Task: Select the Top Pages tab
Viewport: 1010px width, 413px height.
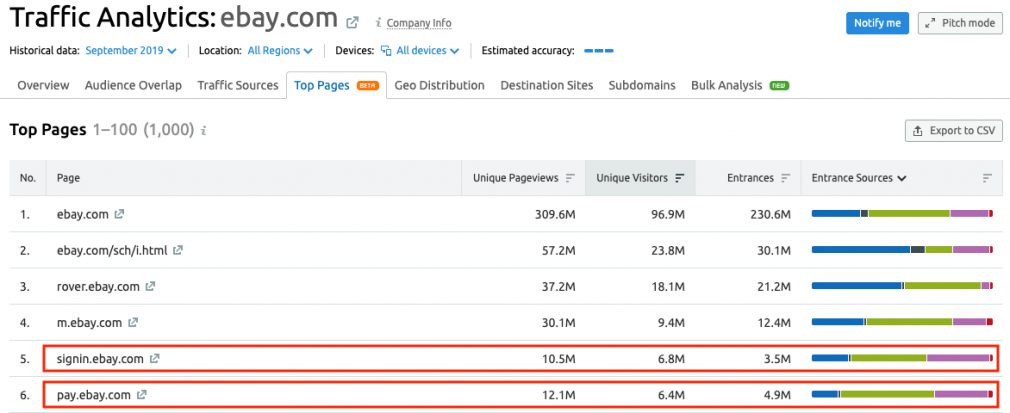Action: tap(336, 86)
